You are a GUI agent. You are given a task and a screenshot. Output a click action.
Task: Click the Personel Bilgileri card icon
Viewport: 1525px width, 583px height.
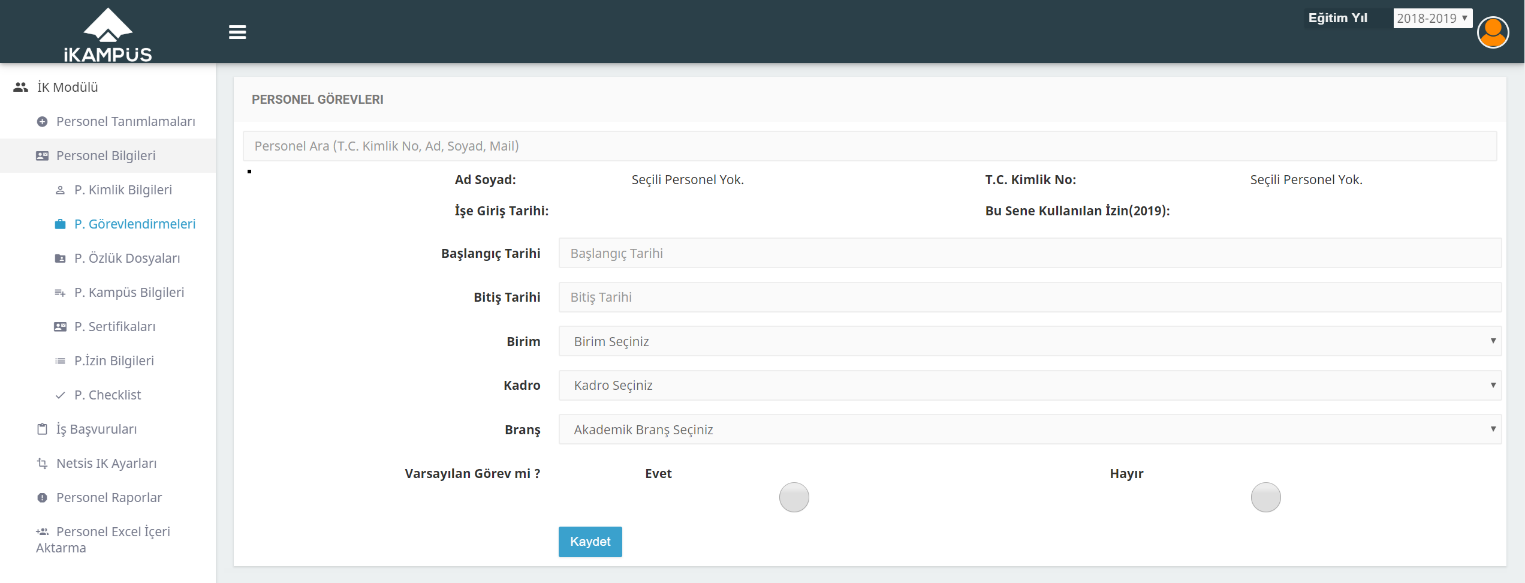pos(42,156)
